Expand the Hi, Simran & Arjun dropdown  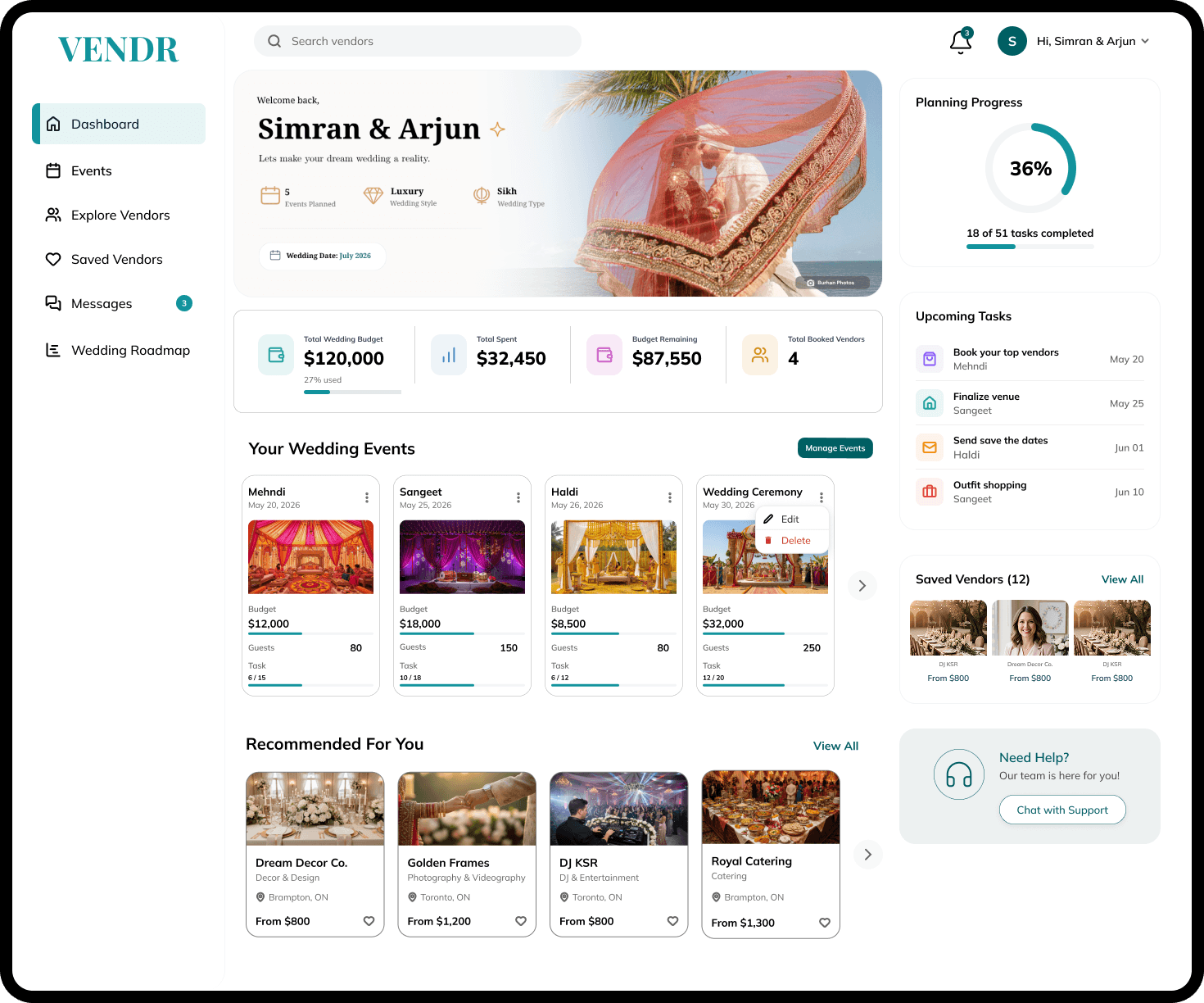click(1145, 41)
